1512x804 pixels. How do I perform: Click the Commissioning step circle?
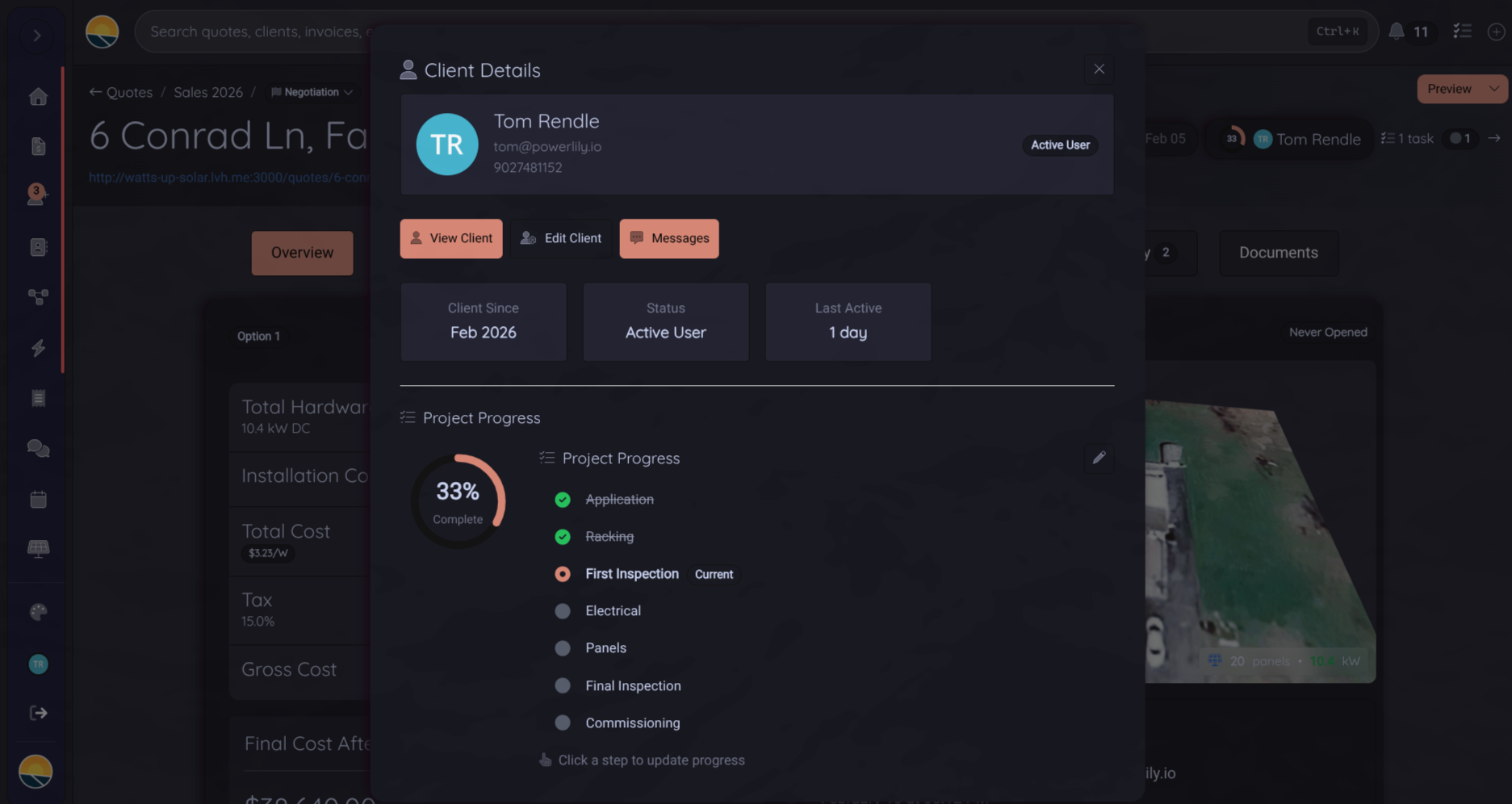click(x=563, y=722)
